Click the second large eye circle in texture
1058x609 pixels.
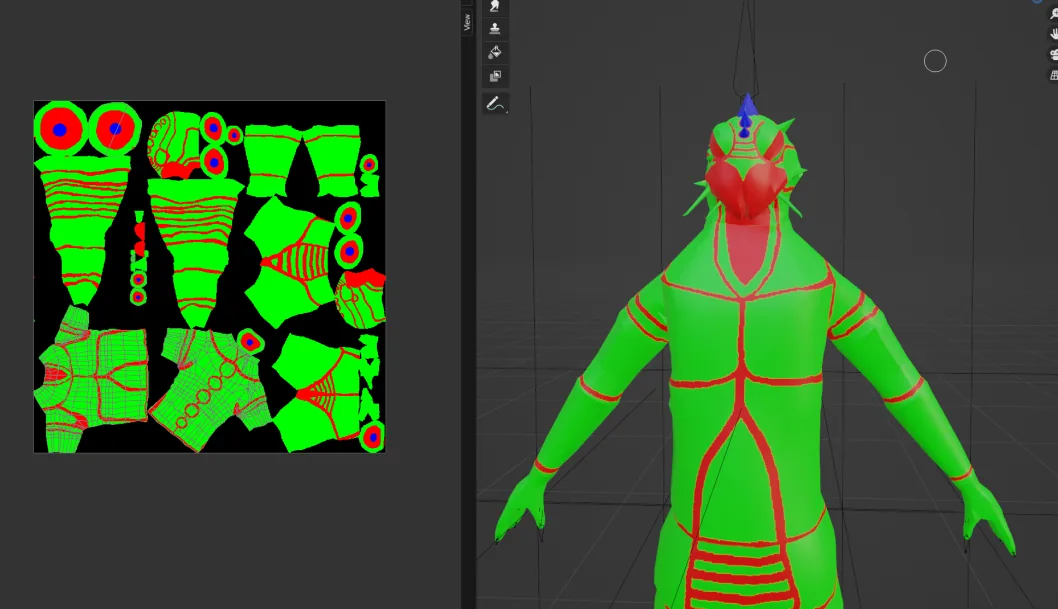pyautogui.click(x=115, y=128)
